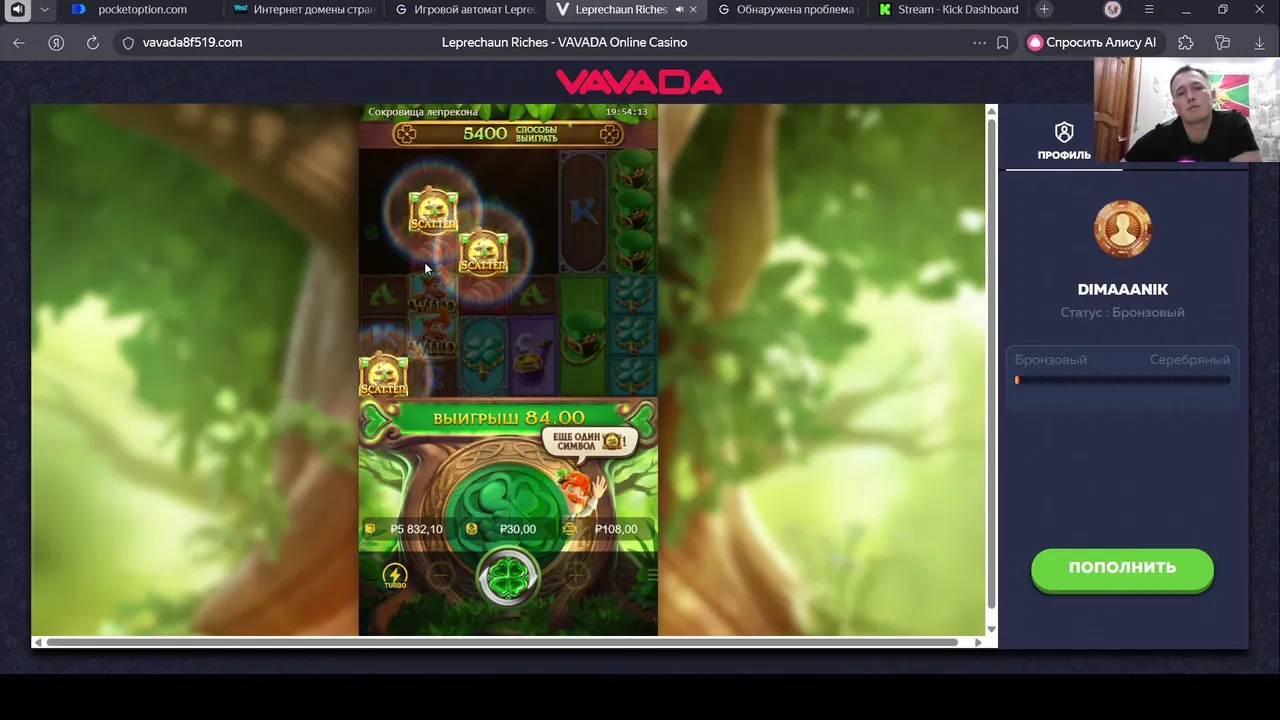Click the bottom-left Scatter symbol

tap(383, 375)
